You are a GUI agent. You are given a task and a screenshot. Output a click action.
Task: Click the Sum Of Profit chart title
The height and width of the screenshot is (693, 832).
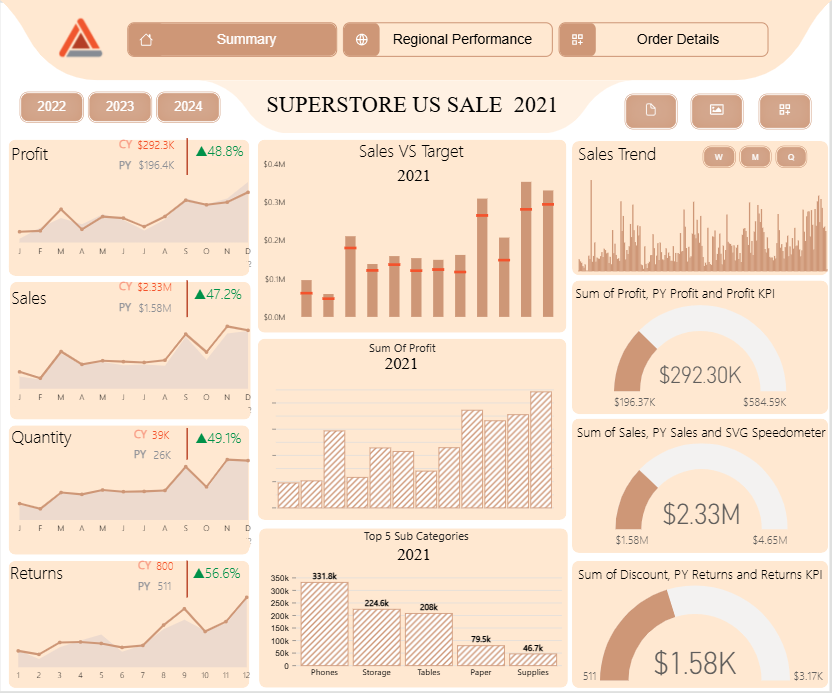[x=402, y=348]
